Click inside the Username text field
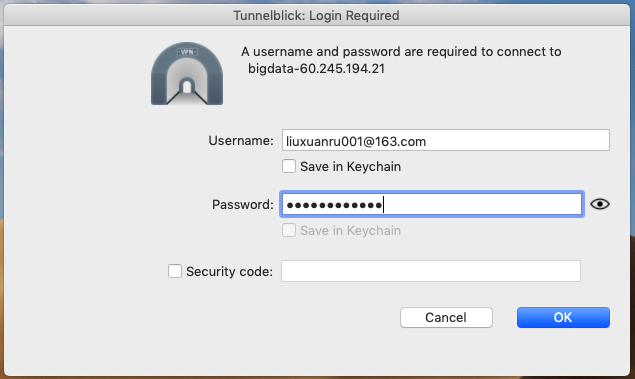Viewport: 635px width, 379px height. point(446,141)
